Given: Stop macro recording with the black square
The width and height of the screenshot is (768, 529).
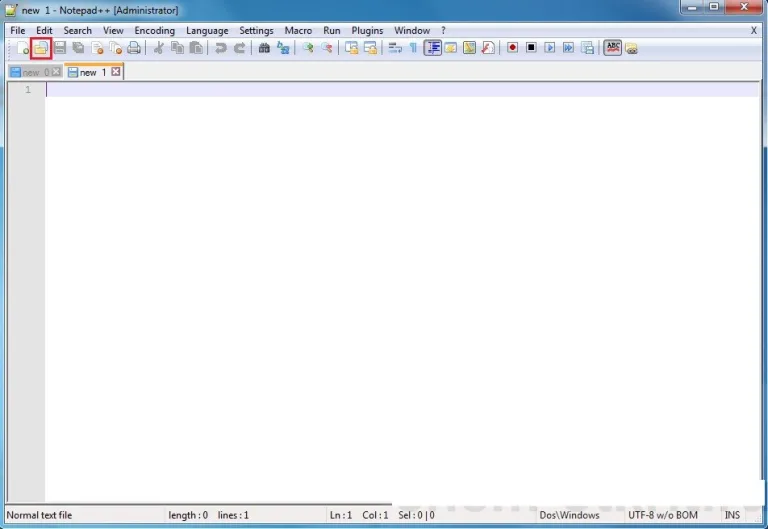Looking at the screenshot, I should pos(531,48).
